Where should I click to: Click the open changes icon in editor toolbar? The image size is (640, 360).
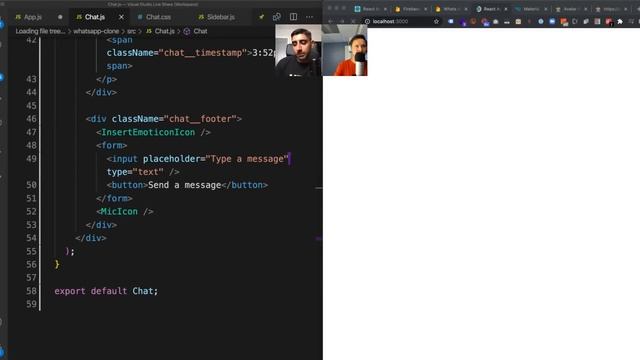point(277,17)
